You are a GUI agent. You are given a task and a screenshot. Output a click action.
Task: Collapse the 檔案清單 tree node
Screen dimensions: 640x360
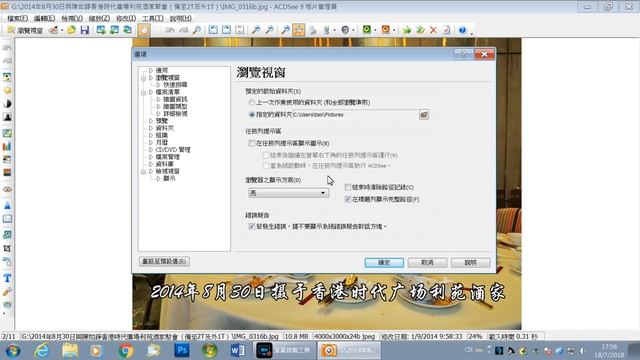[x=143, y=92]
